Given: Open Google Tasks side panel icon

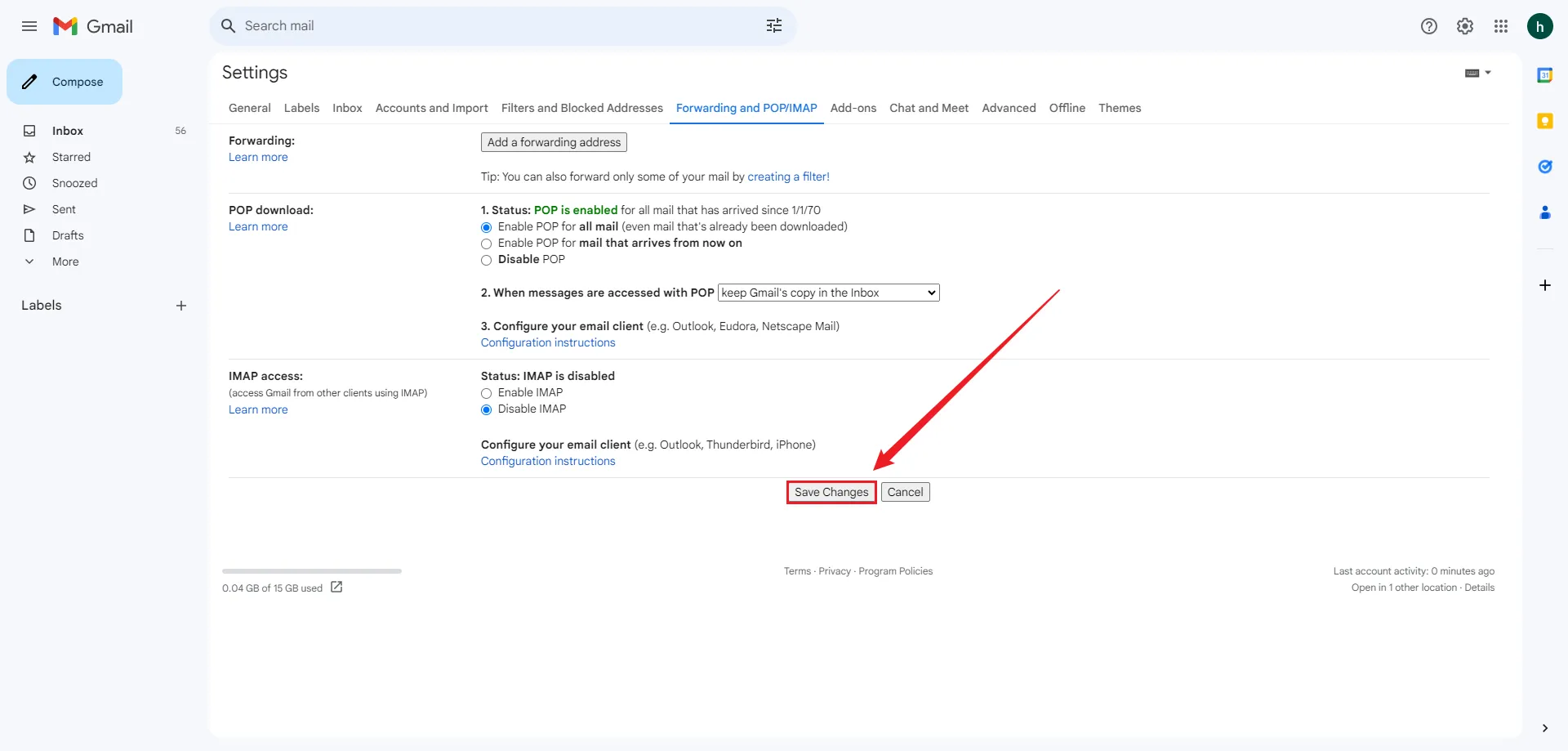Looking at the screenshot, I should (1544, 167).
